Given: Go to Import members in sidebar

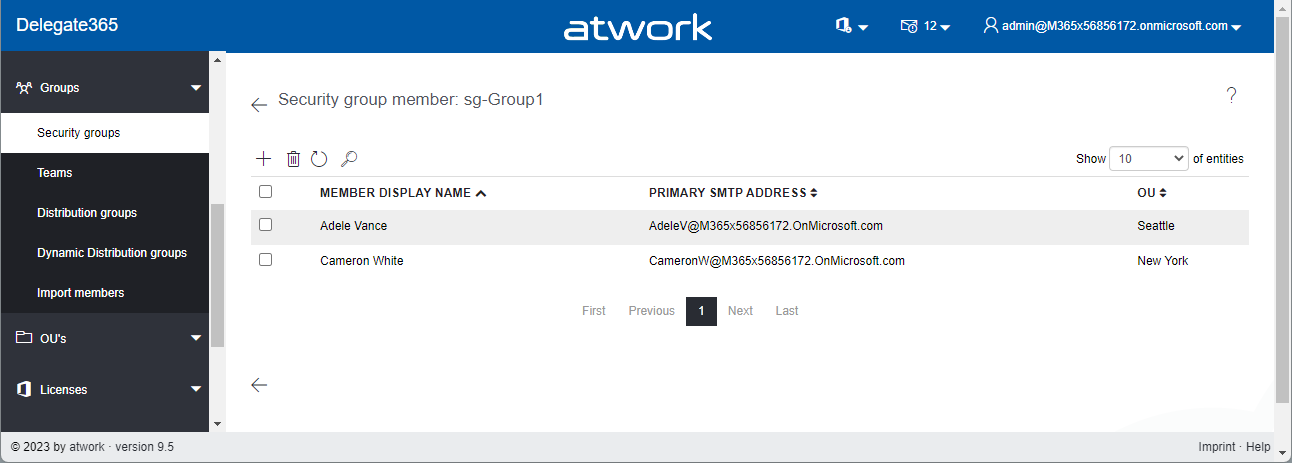Looking at the screenshot, I should coord(81,293).
